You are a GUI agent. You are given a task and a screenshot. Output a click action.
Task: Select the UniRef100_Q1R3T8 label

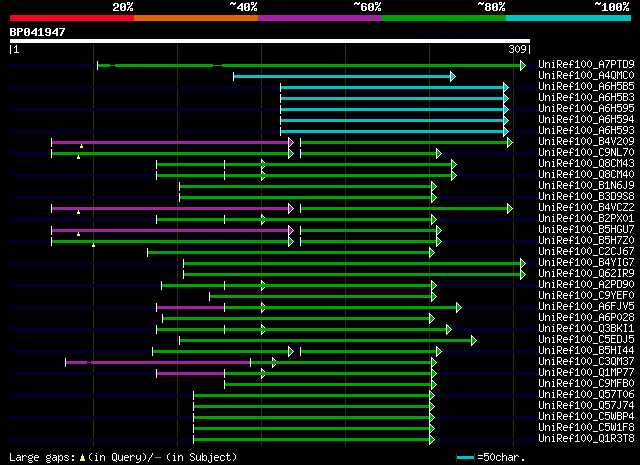(x=586, y=439)
